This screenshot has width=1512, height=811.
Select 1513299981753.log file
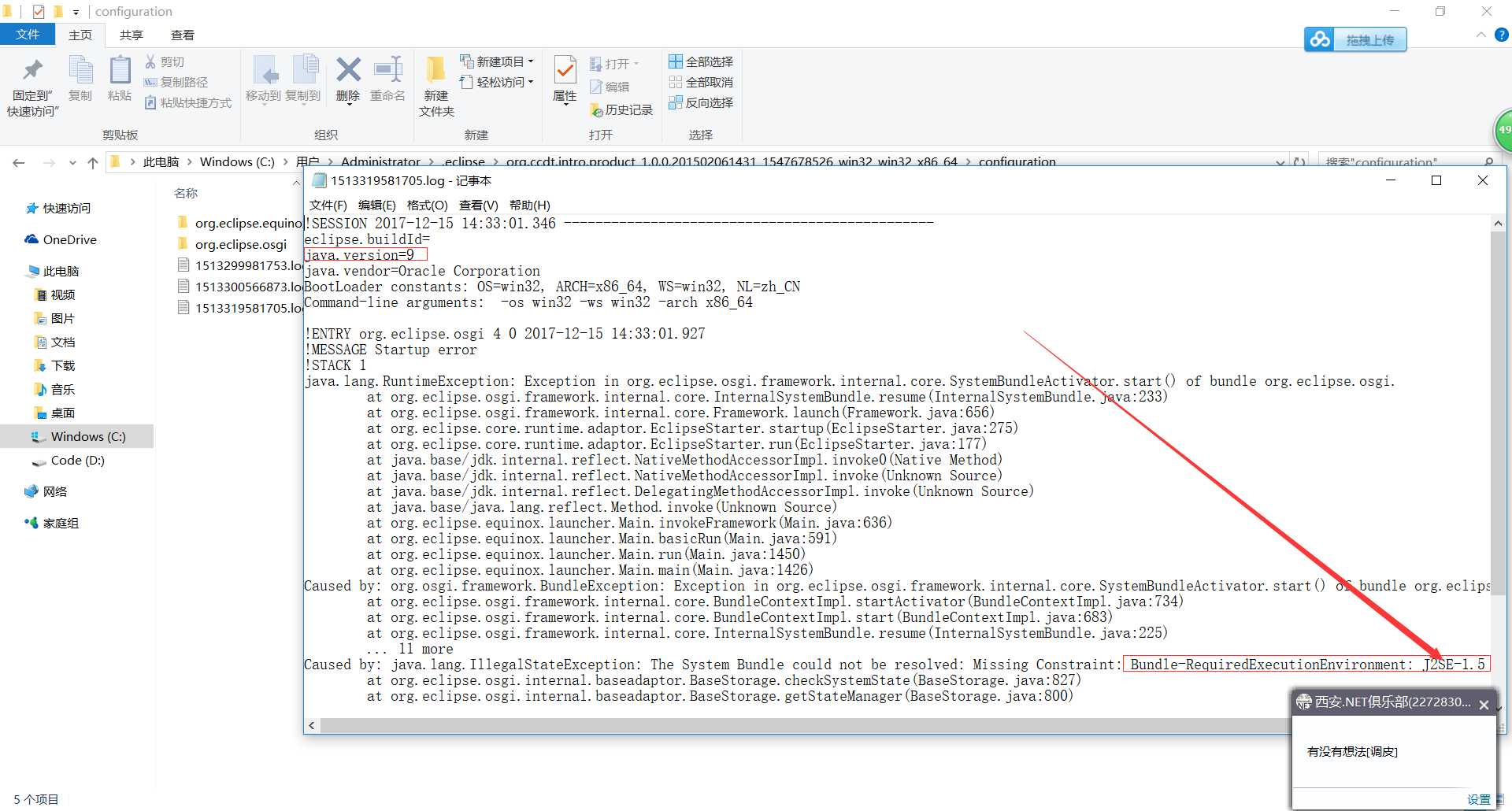point(240,265)
